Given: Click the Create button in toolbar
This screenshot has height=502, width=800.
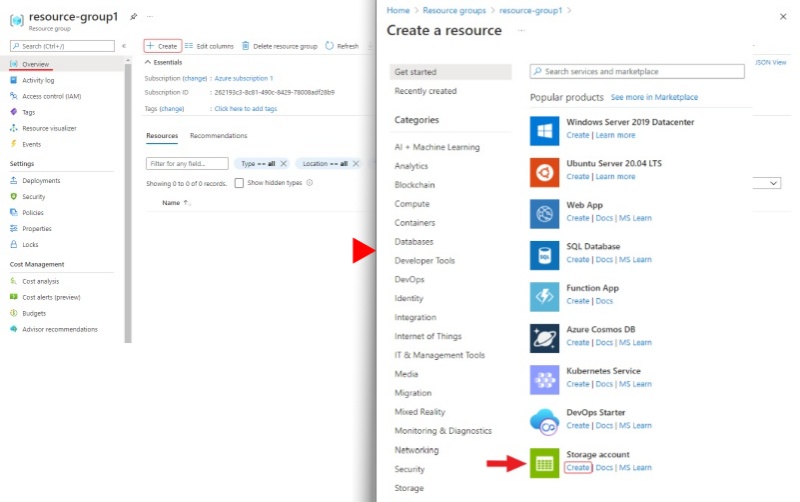Looking at the screenshot, I should point(162,46).
